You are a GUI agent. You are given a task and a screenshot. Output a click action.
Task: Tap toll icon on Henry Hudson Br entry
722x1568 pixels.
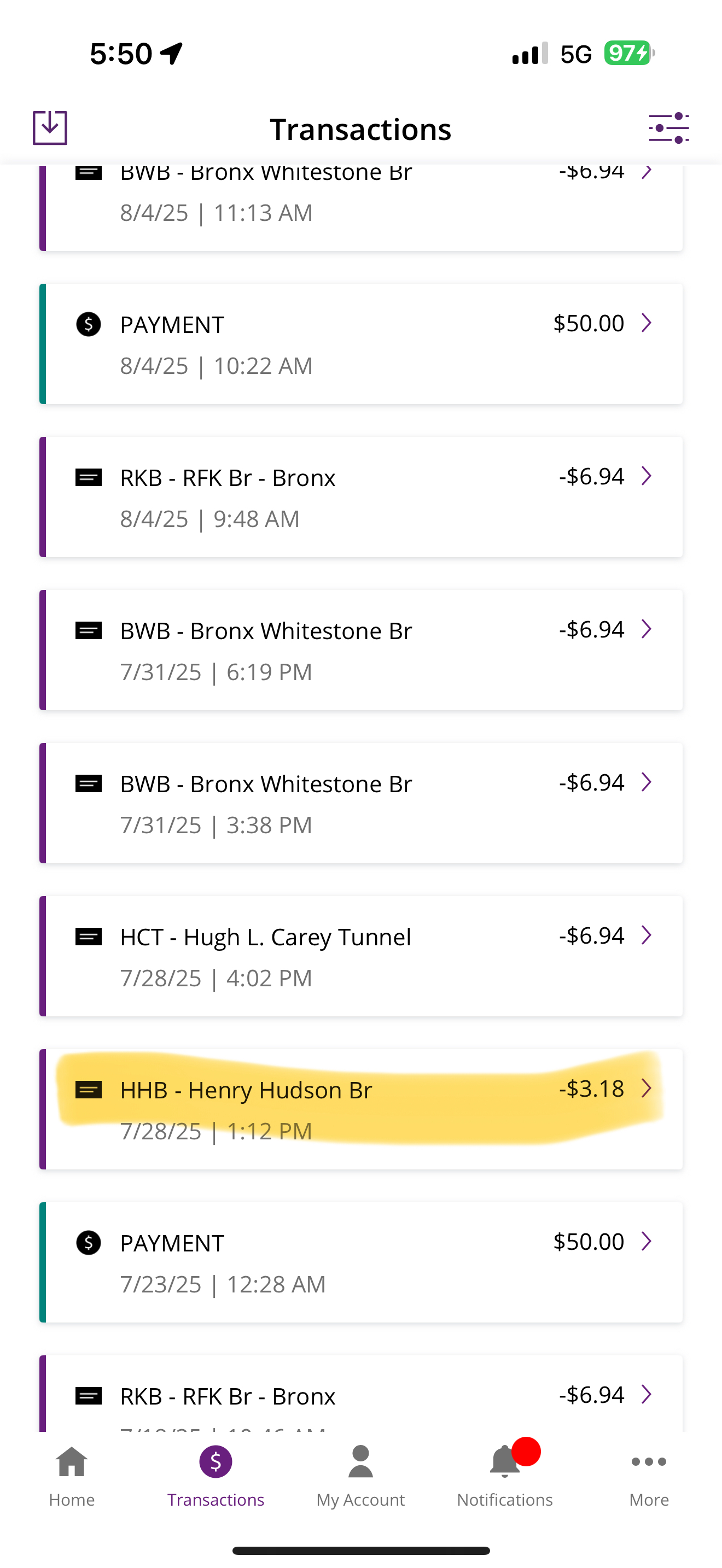tap(88, 1090)
